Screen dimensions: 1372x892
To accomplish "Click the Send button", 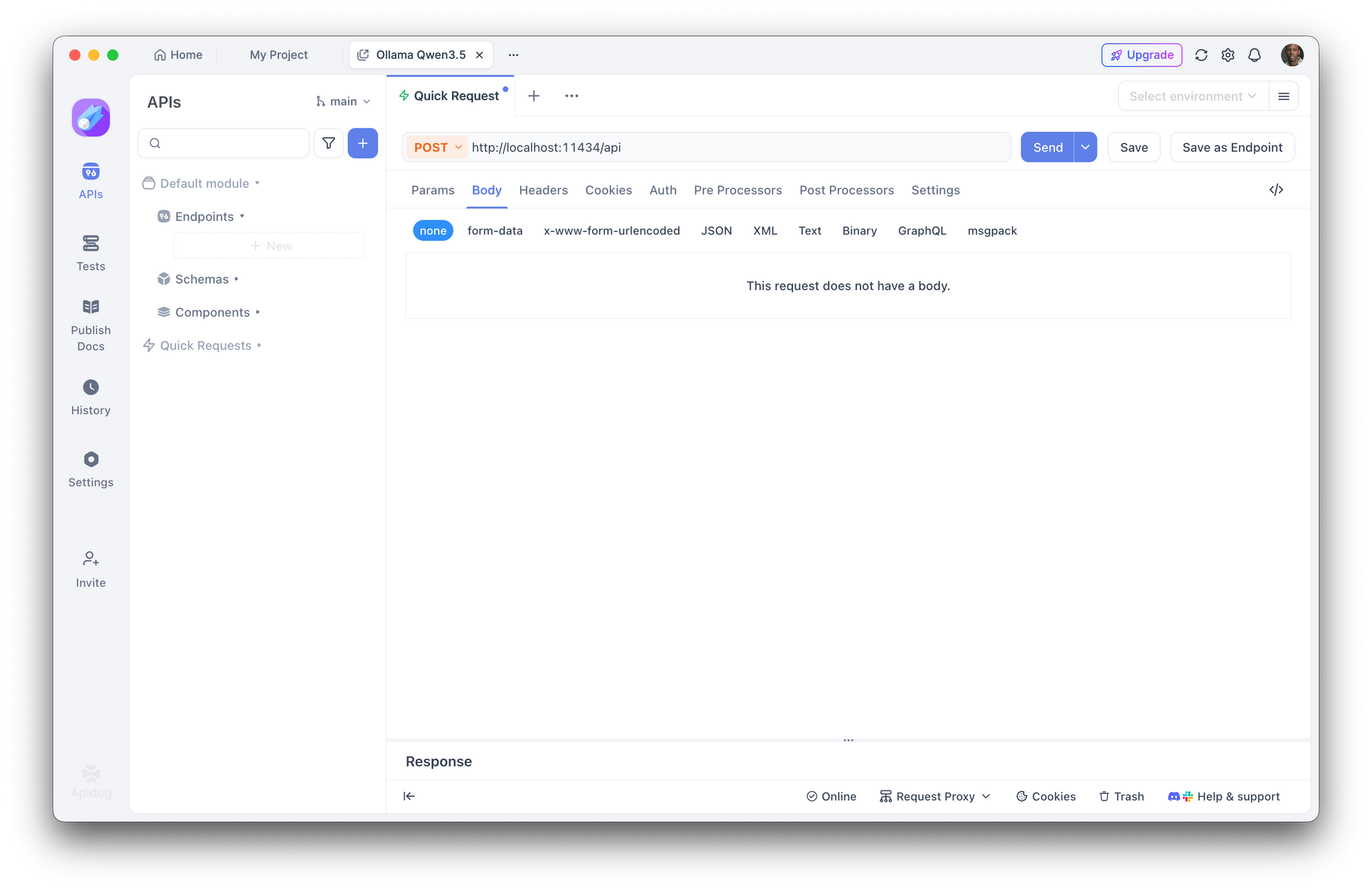I will click(1048, 148).
